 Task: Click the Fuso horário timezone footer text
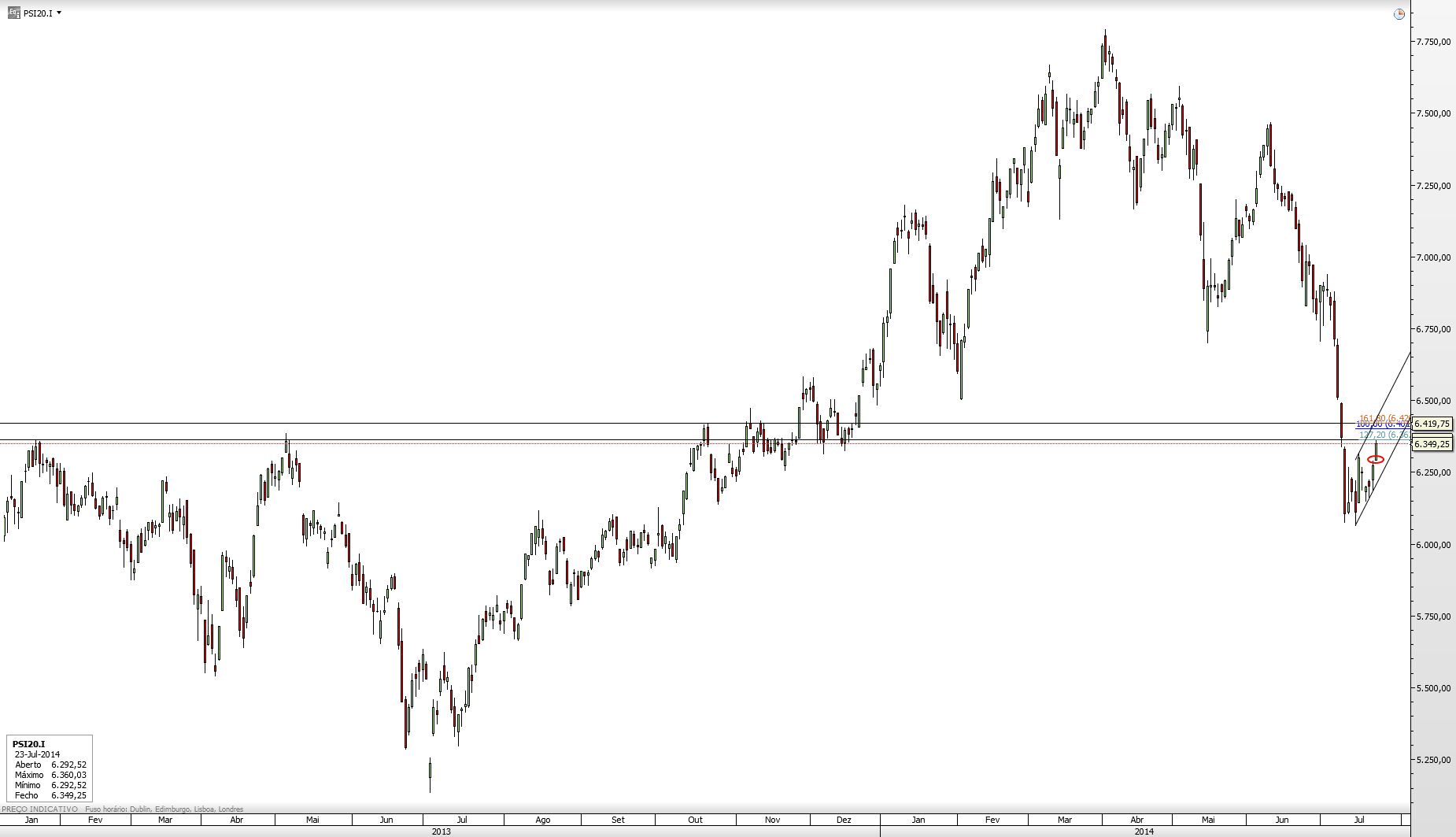click(164, 809)
